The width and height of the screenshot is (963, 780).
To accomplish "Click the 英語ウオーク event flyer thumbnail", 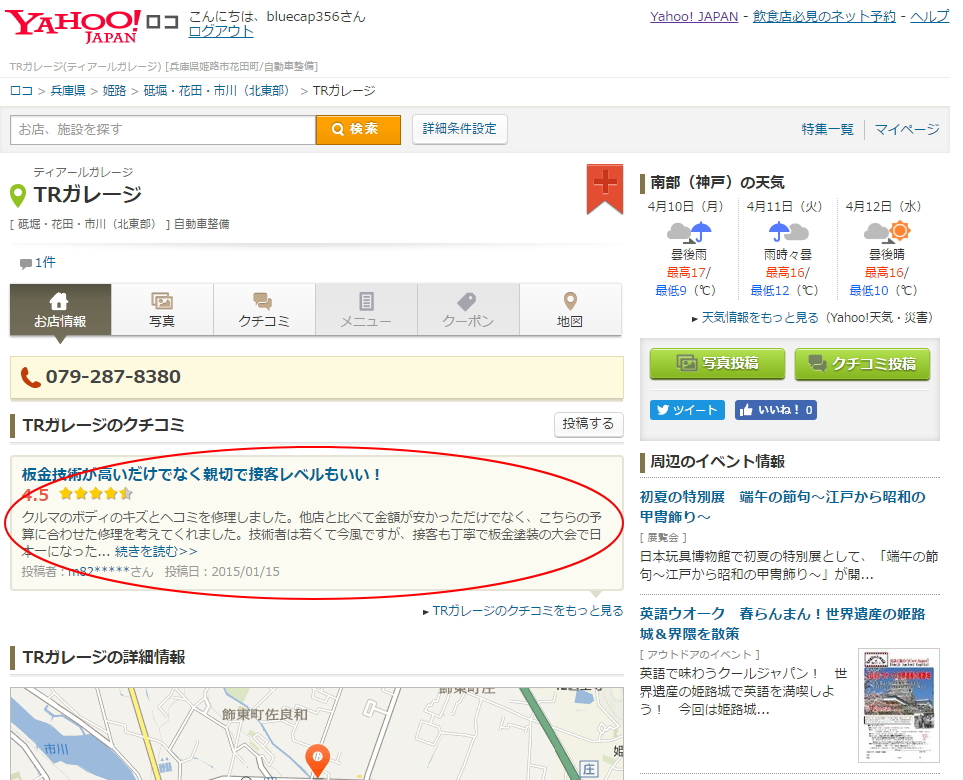I will coord(899,706).
